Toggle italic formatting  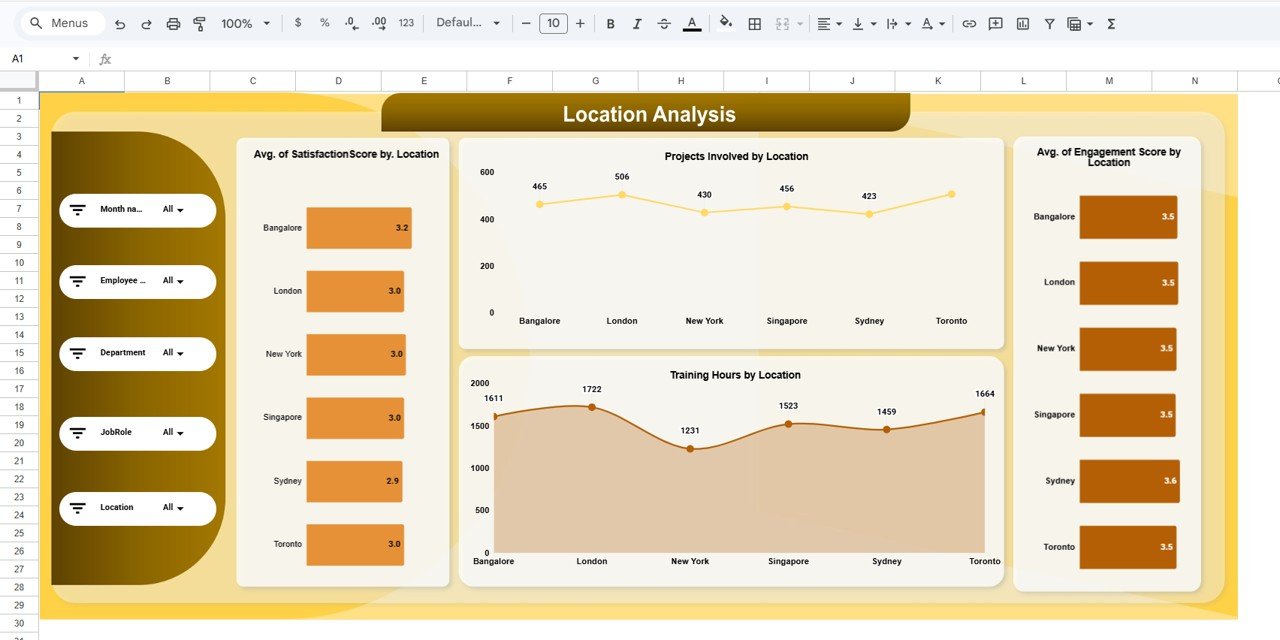click(x=637, y=22)
